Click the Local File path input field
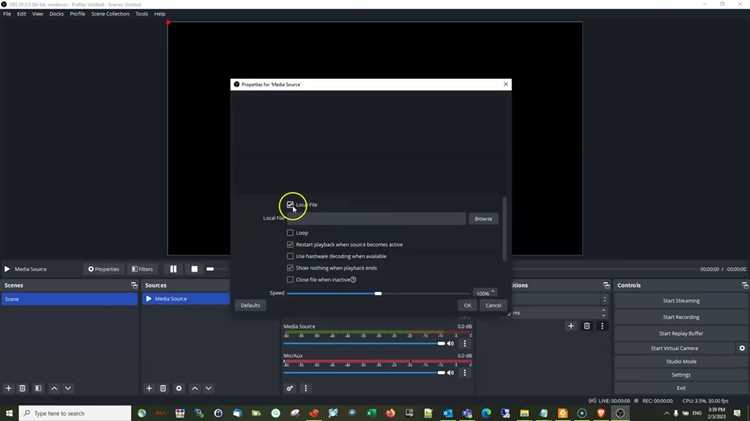Screen dimensions: 750x421 [x=376, y=219]
